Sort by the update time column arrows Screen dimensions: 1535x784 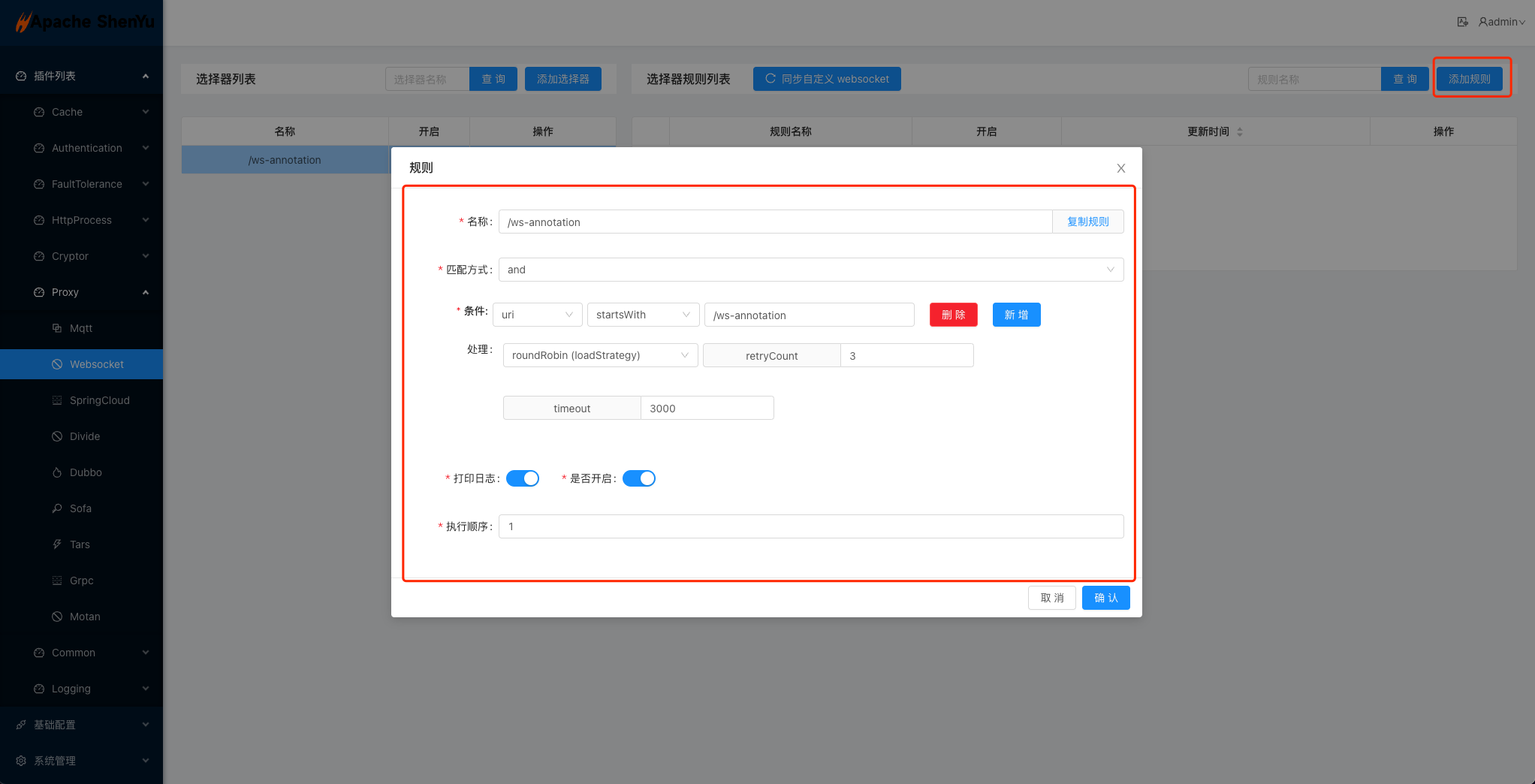coord(1240,131)
